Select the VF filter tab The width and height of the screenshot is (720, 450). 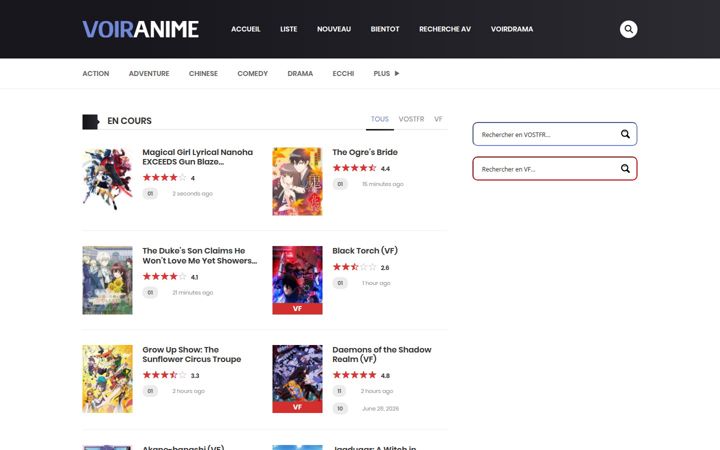[438, 119]
